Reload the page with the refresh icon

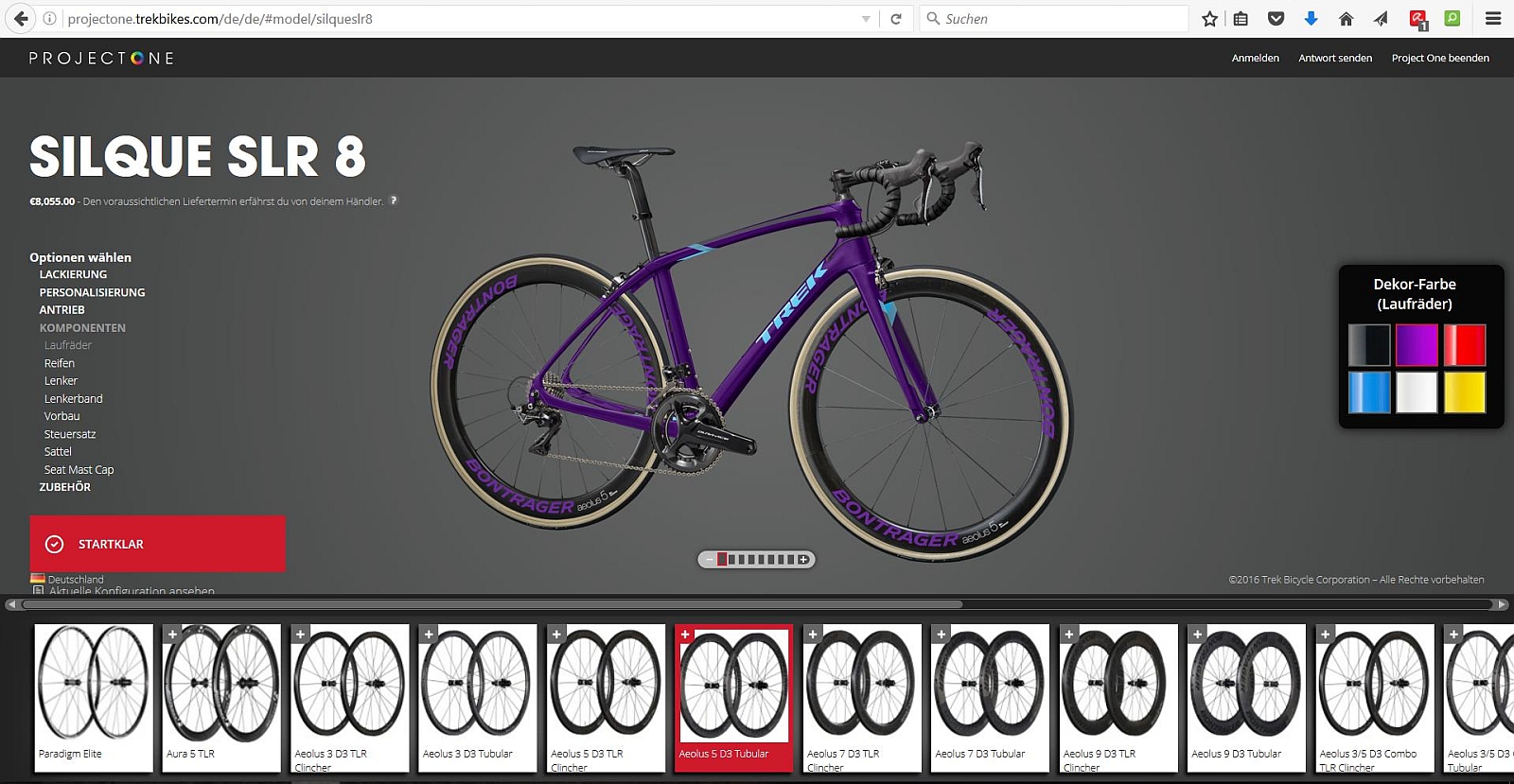click(896, 19)
